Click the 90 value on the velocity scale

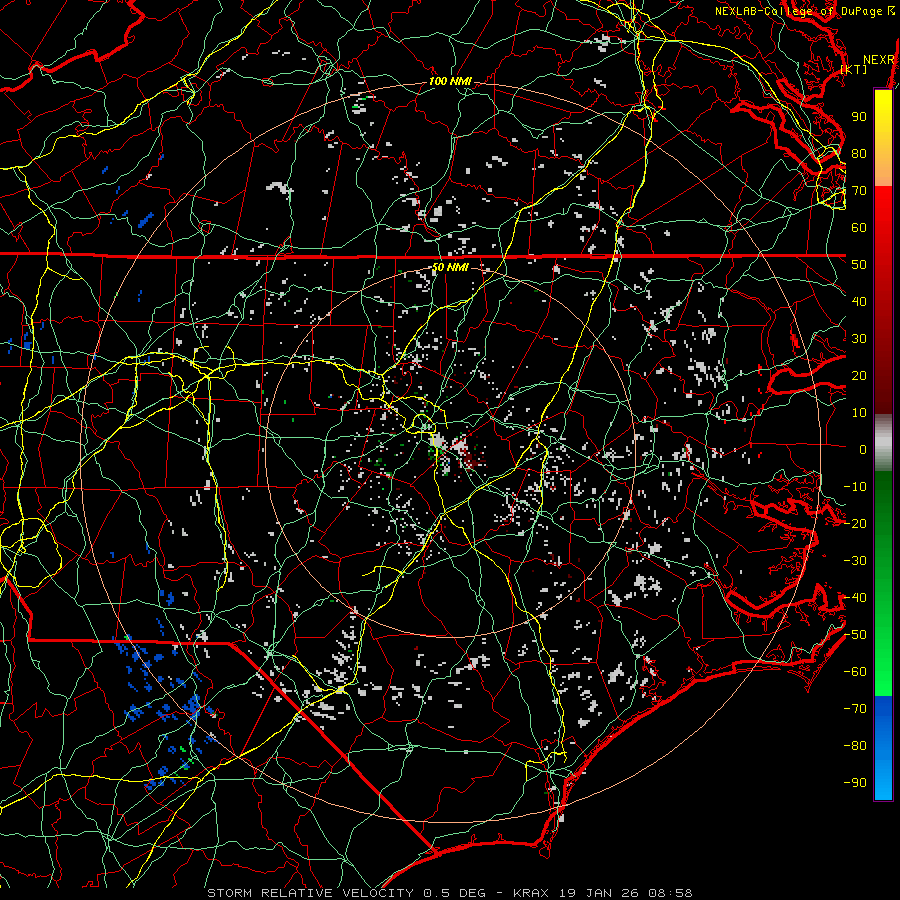[859, 117]
